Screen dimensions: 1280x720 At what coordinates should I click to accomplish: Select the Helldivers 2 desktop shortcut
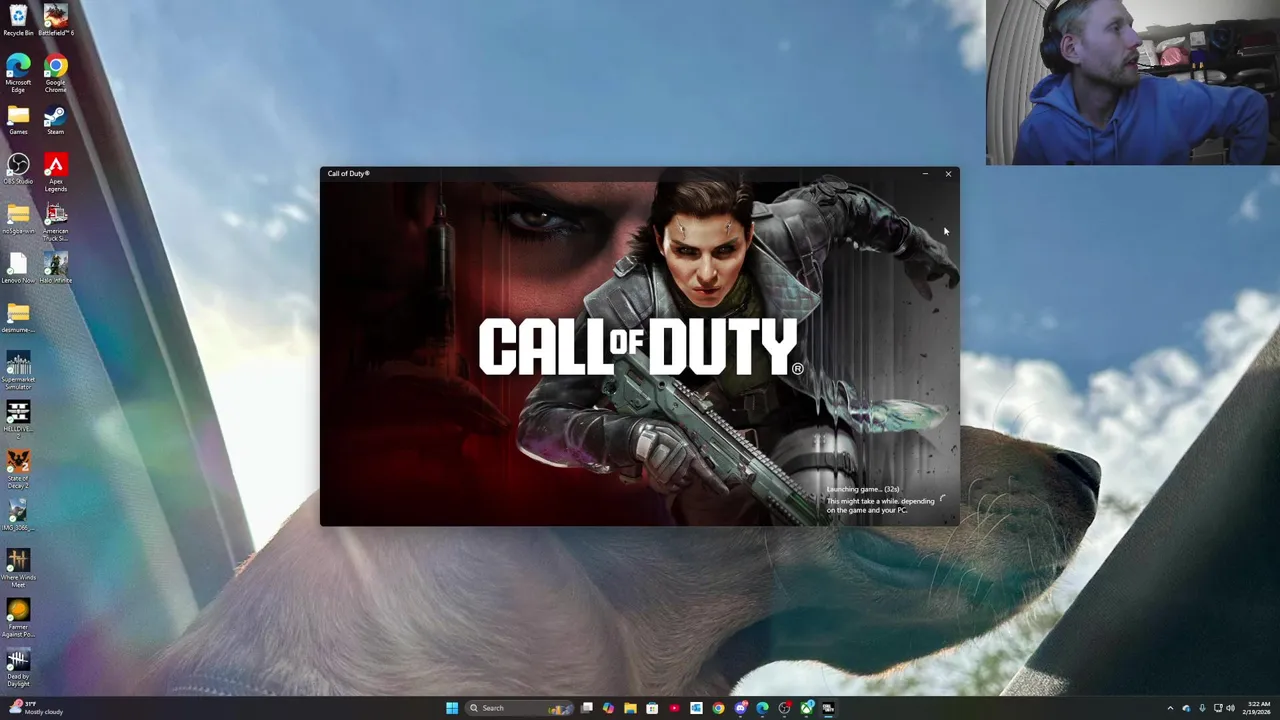[x=18, y=419]
